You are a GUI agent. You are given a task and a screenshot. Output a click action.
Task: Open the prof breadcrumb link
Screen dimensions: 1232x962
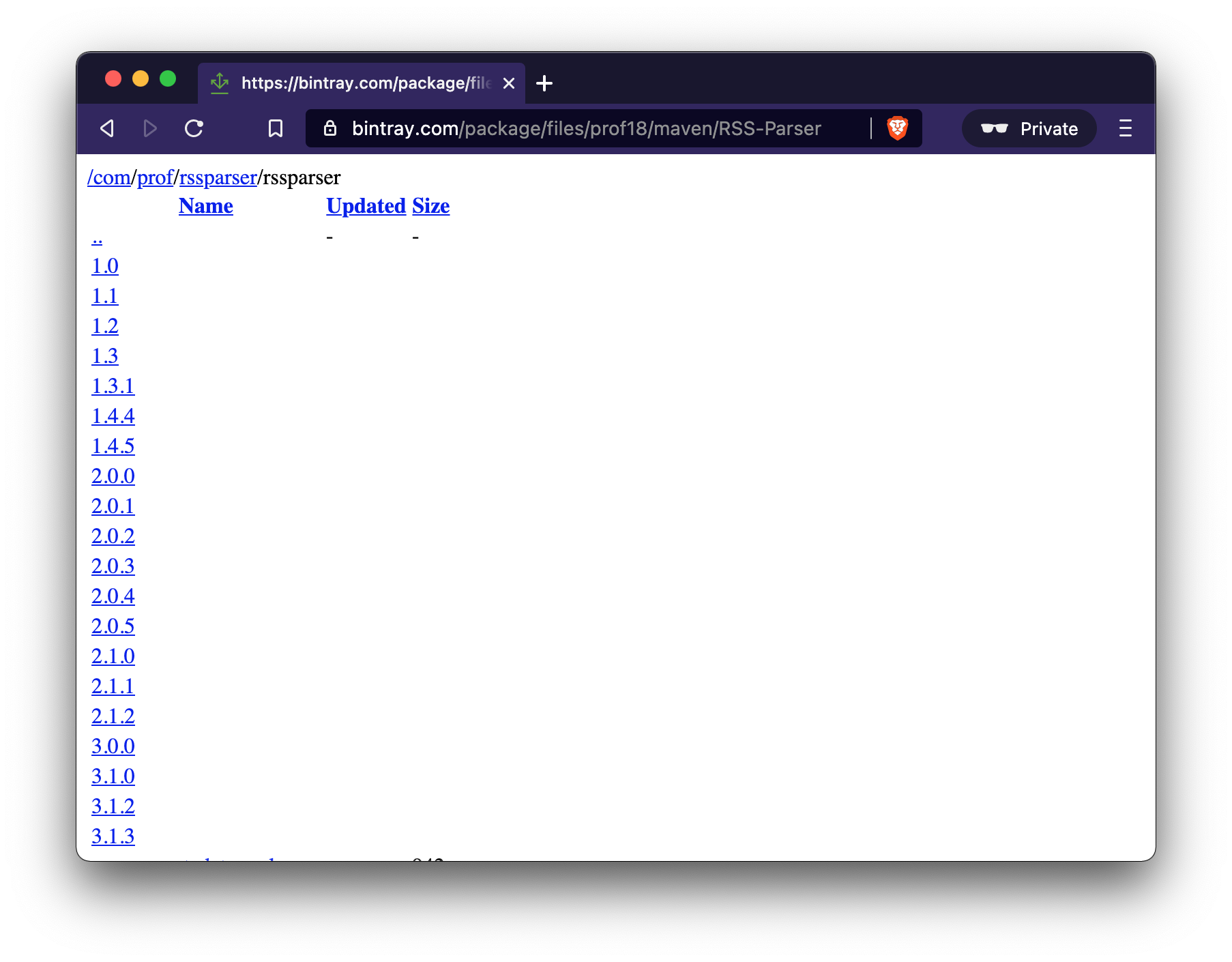[155, 177]
